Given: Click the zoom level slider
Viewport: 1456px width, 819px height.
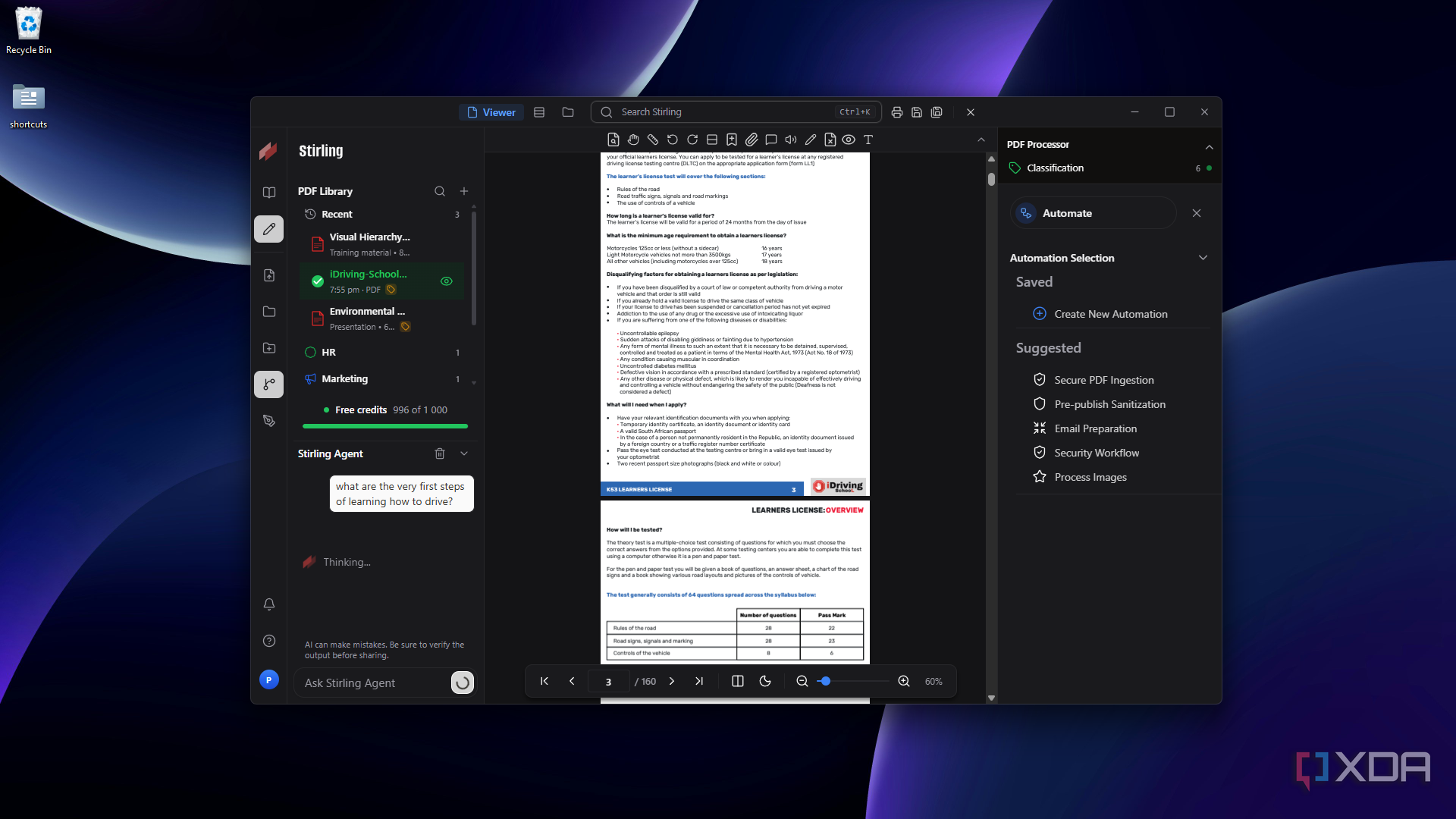Looking at the screenshot, I should (x=852, y=681).
